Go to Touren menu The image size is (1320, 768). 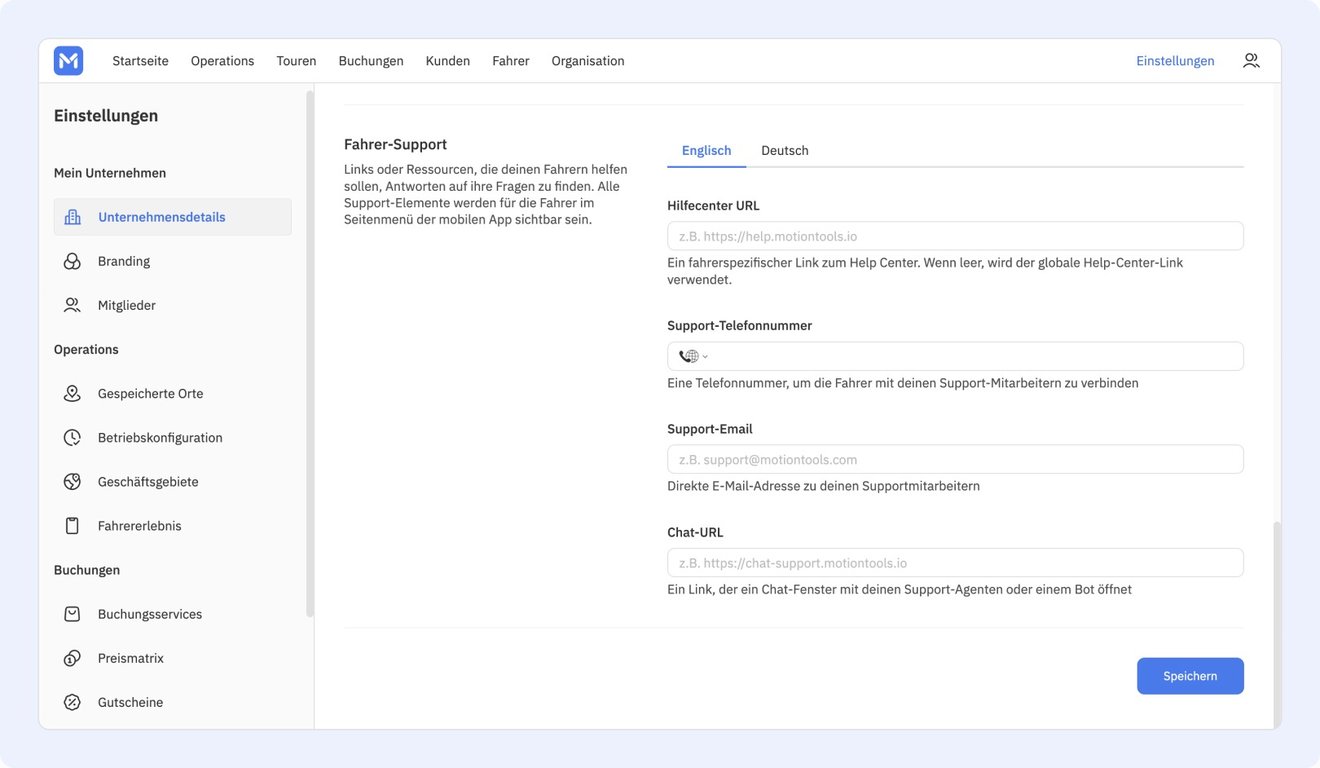[x=296, y=61]
